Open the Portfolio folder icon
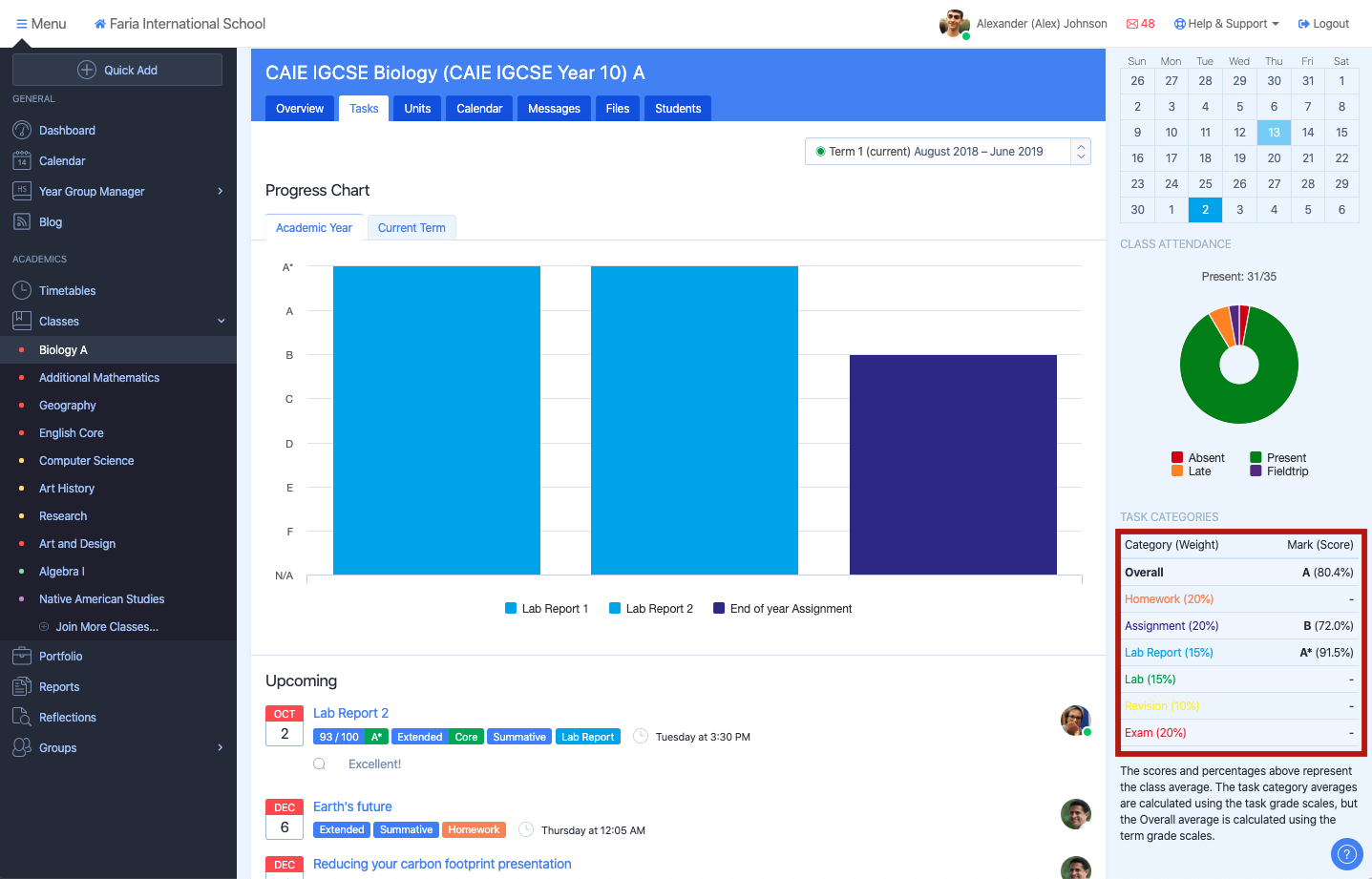The image size is (1372, 879). (22, 657)
